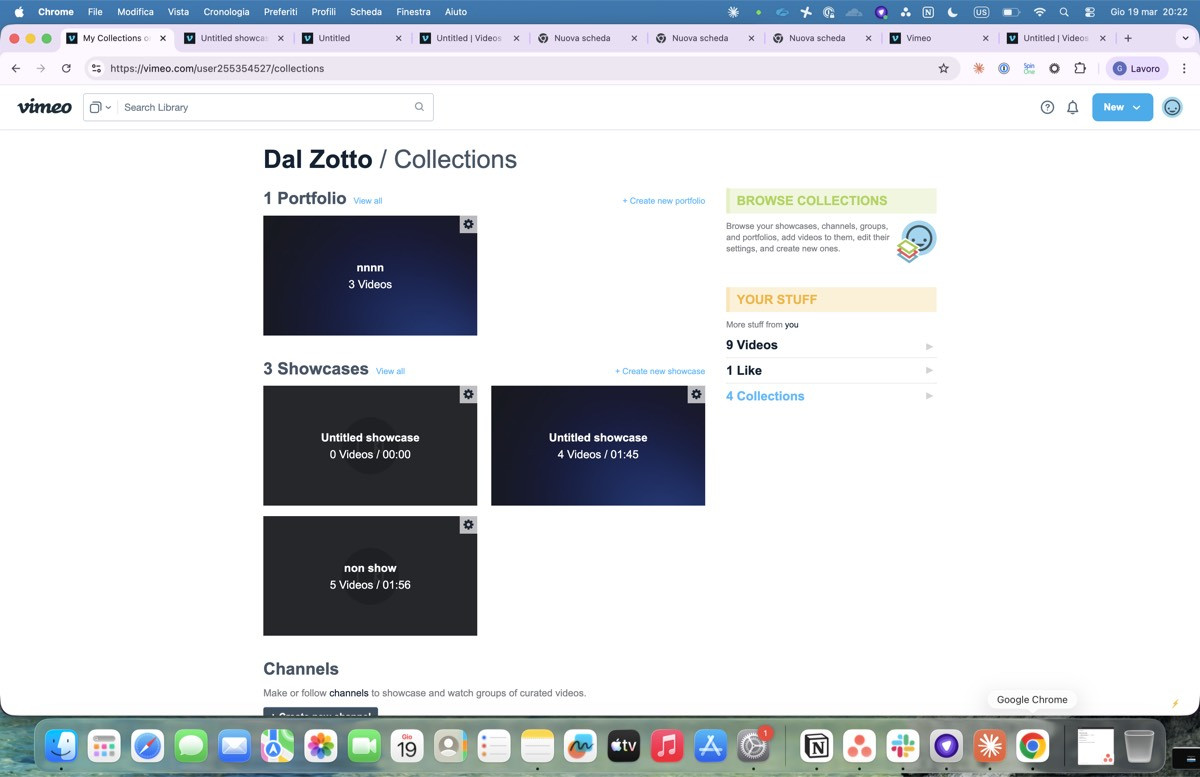1200x777 pixels.
Task: Click the Dal Zotto heading name
Action: 318,159
